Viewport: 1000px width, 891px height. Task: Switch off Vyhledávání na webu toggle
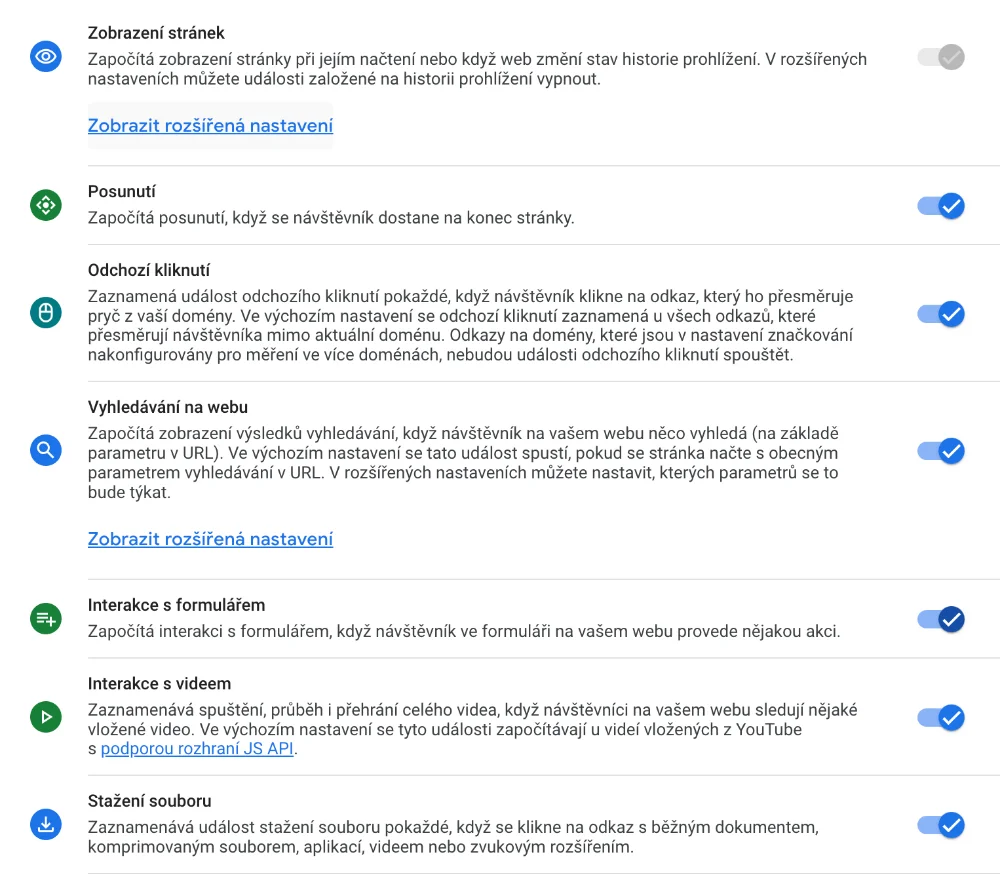point(941,451)
